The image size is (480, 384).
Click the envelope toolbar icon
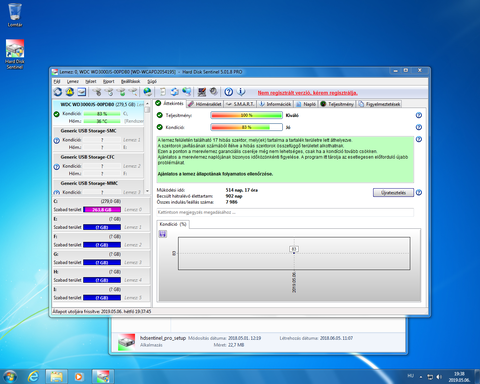click(82, 92)
